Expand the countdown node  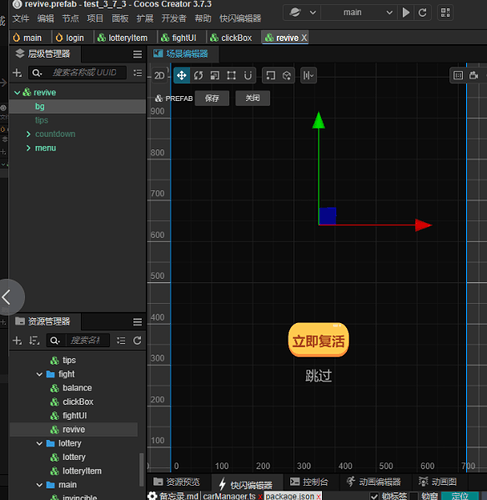[x=28, y=134]
